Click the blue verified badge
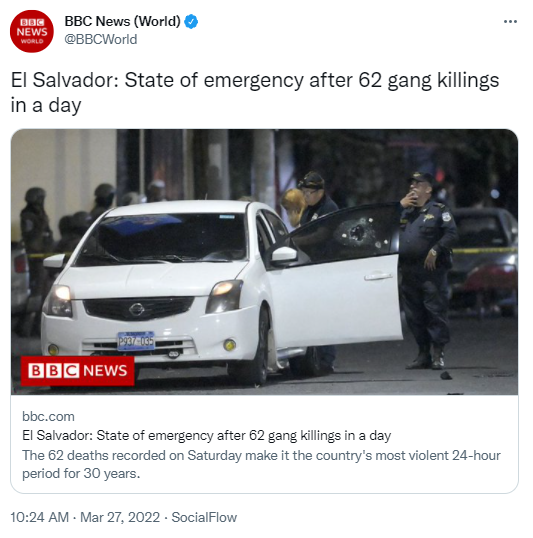Screen dimensions: 533x538 pyautogui.click(x=191, y=22)
